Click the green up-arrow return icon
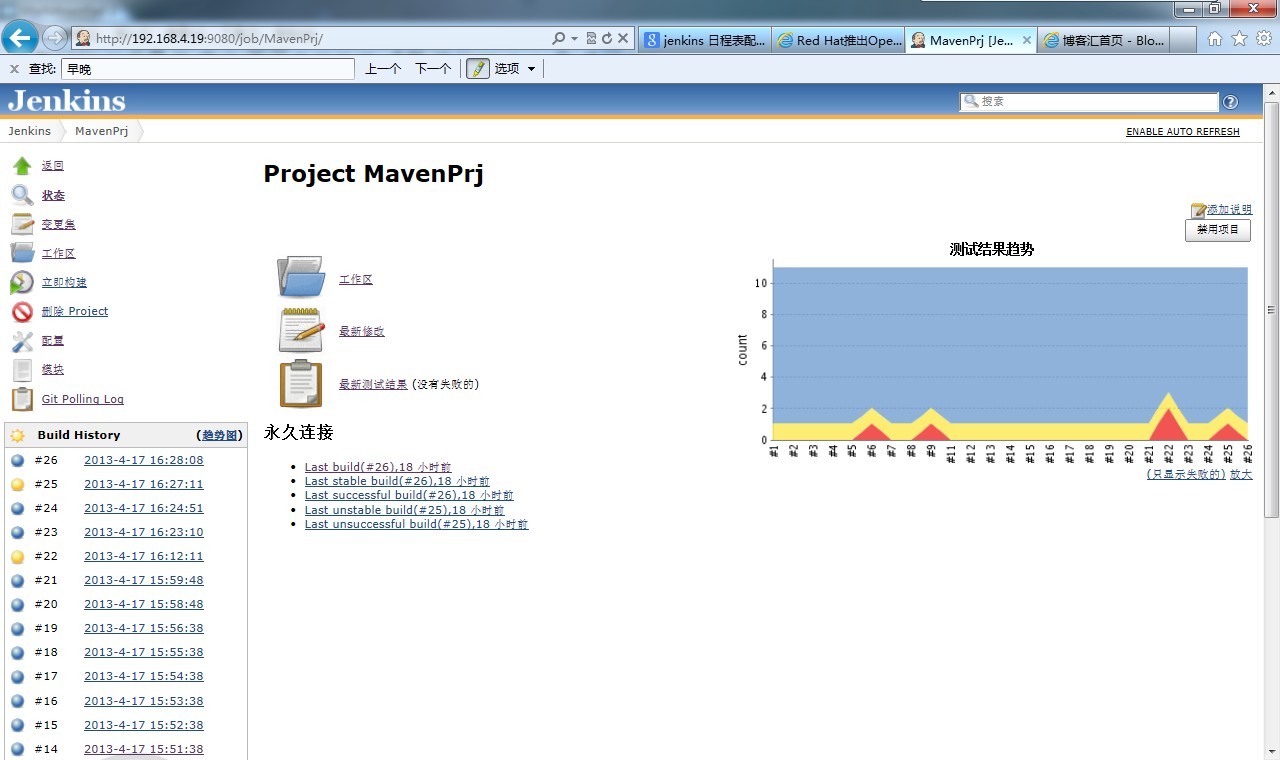Viewport: 1280px width, 760px height. coord(22,166)
